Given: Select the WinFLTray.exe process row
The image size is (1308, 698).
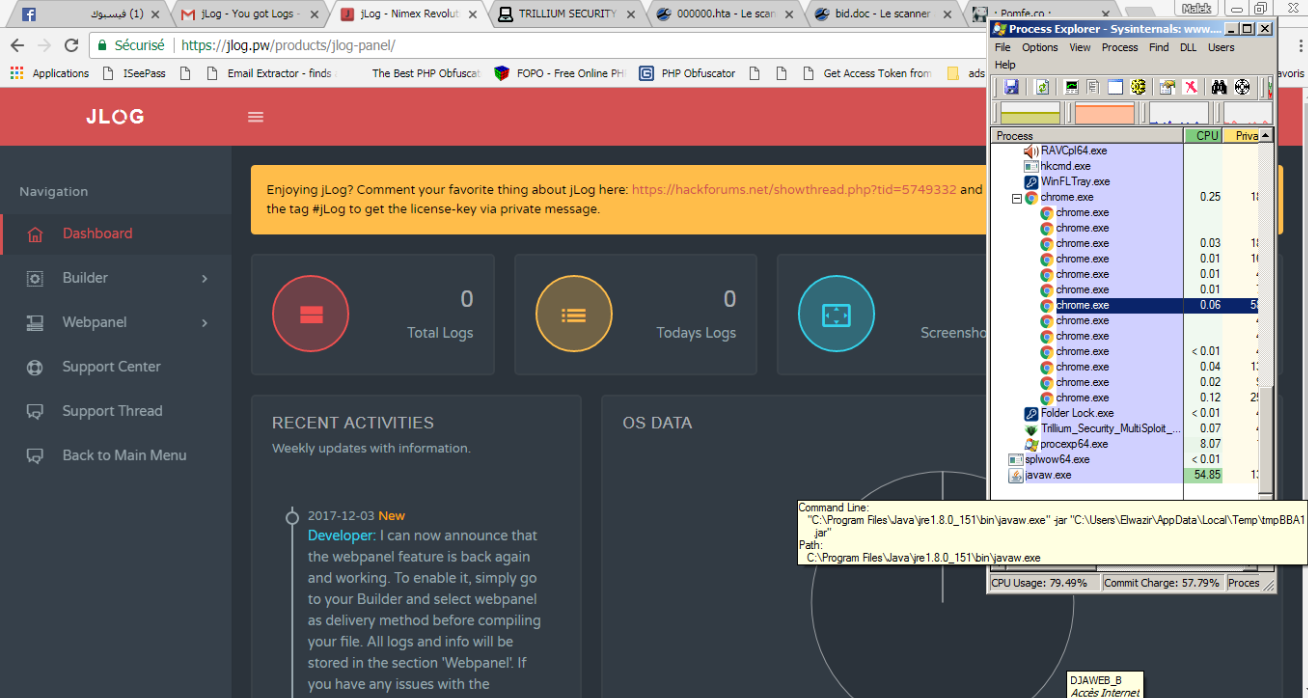Looking at the screenshot, I should (1125, 182).
